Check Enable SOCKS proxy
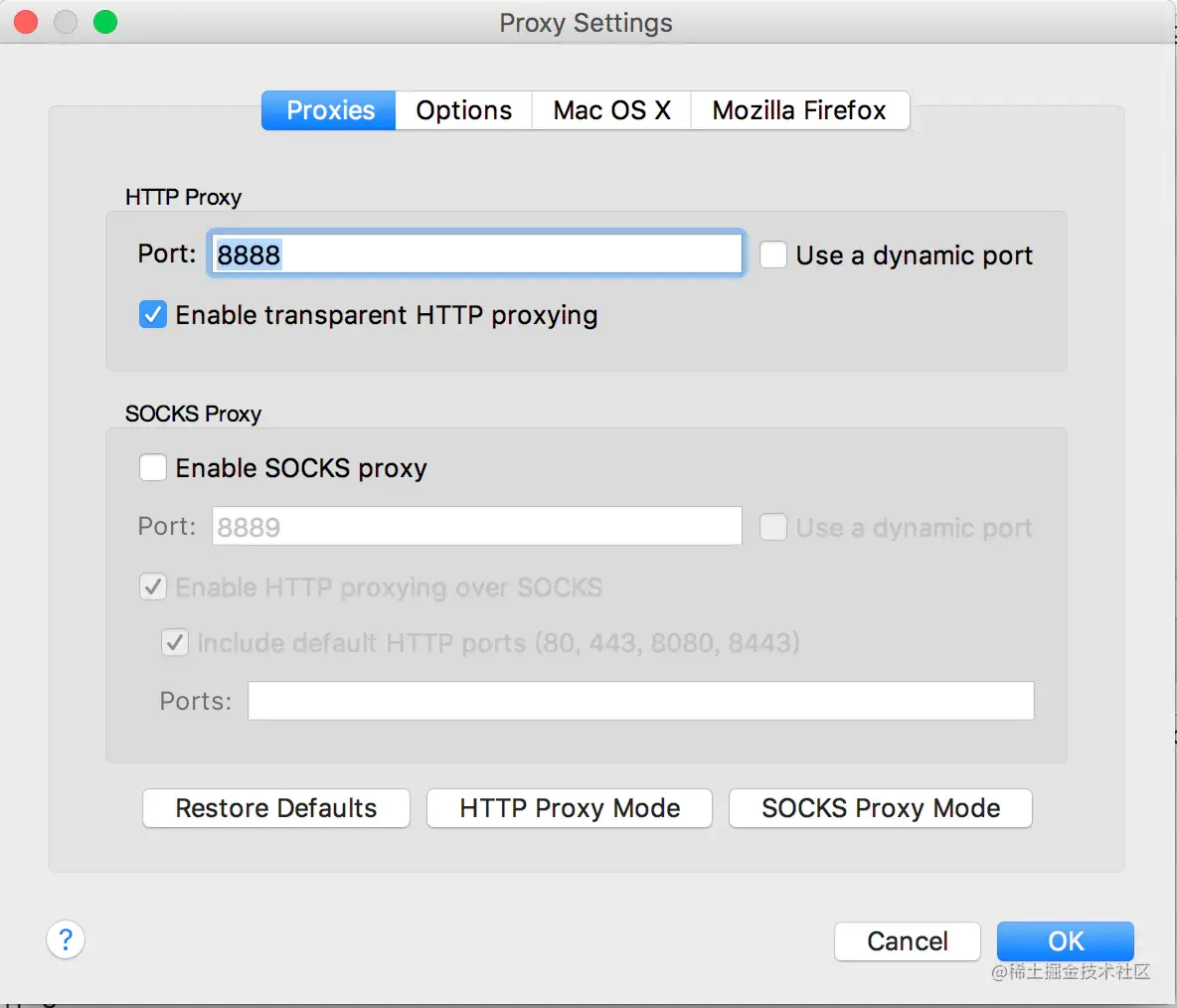 pos(153,467)
